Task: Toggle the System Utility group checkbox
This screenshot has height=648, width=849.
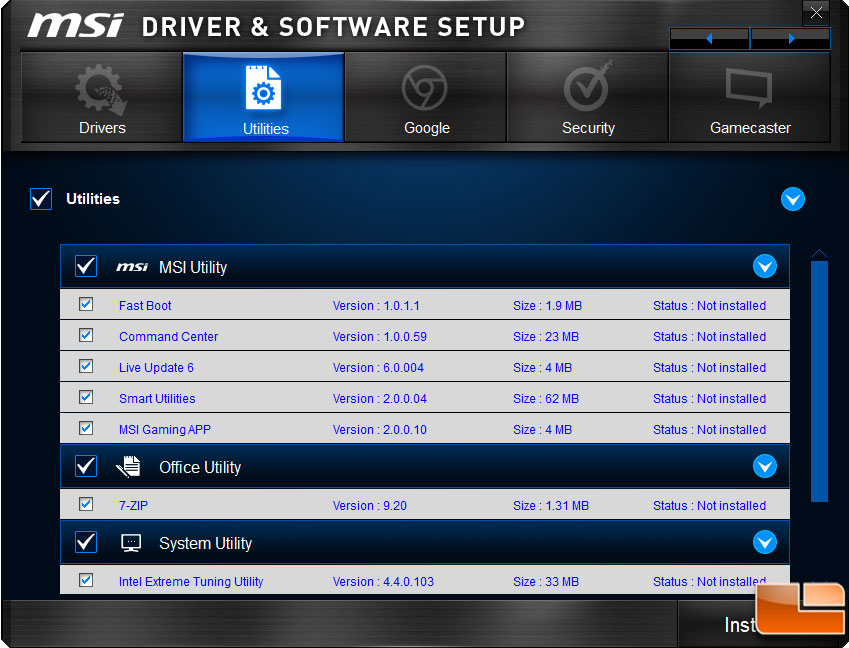Action: [x=86, y=542]
